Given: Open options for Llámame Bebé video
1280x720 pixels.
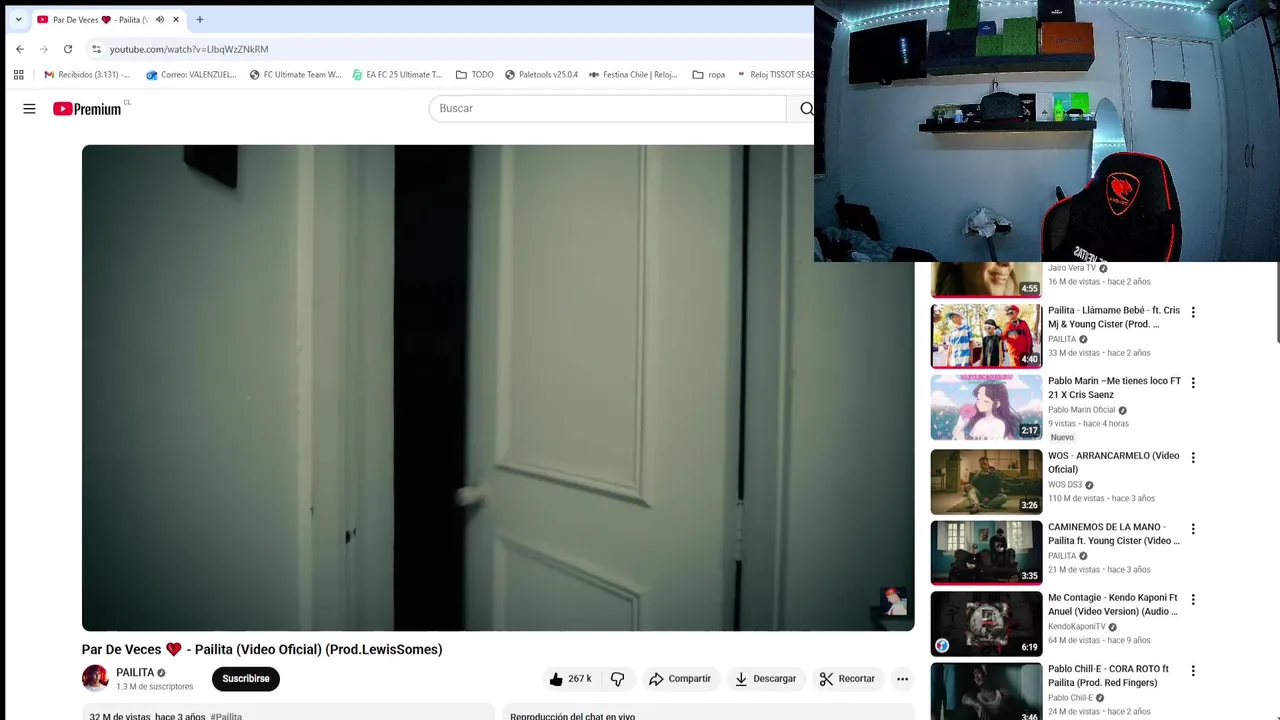Looking at the screenshot, I should tap(1193, 312).
